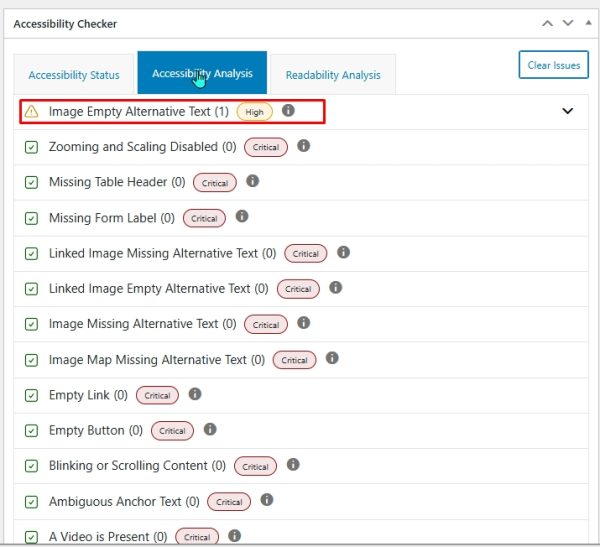The width and height of the screenshot is (600, 547).
Task: Click the Clear Issues button
Action: tap(553, 65)
